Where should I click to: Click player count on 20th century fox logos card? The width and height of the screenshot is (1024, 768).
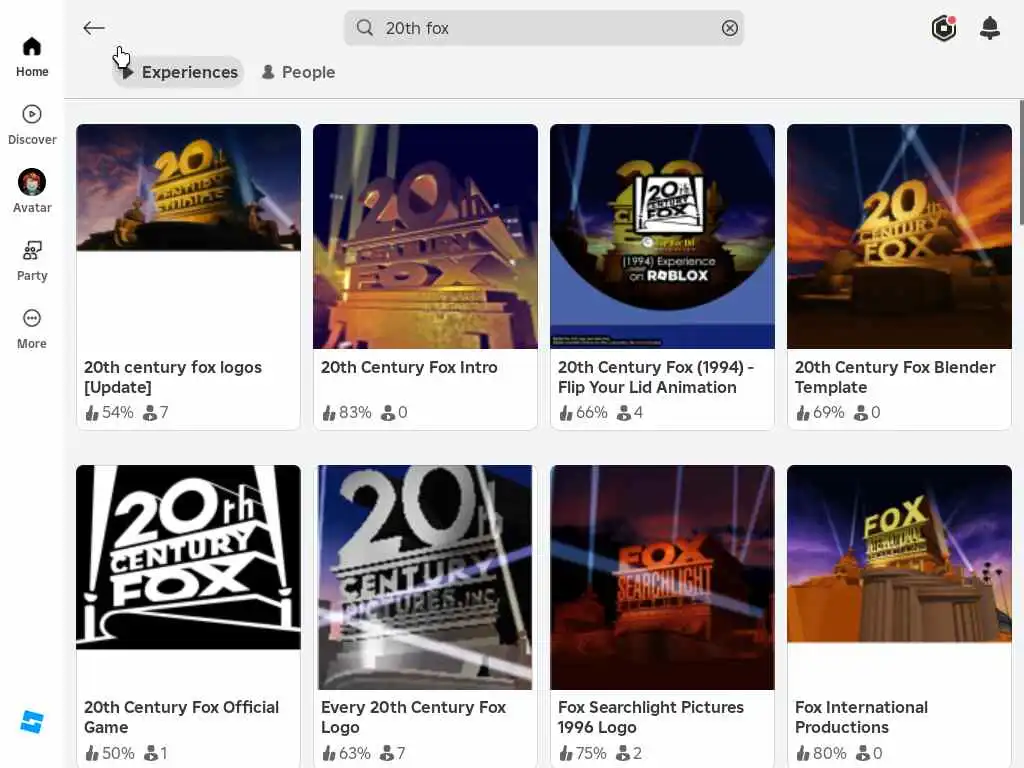click(x=155, y=413)
